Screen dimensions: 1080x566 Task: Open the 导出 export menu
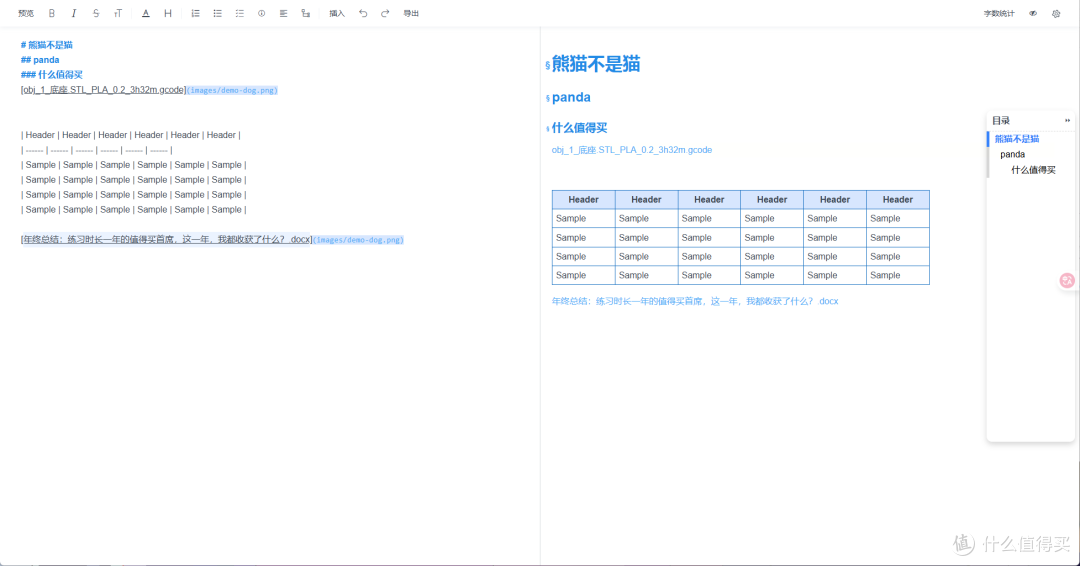(x=411, y=13)
